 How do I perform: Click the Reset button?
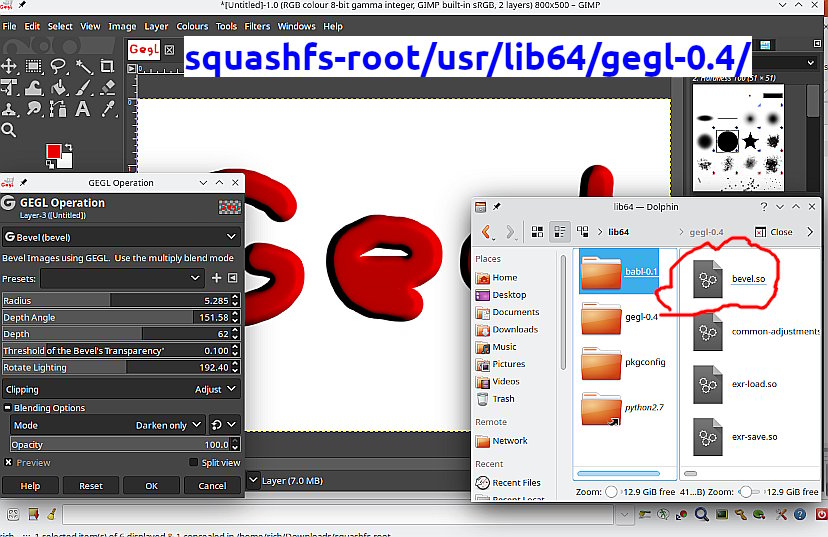tap(91, 485)
